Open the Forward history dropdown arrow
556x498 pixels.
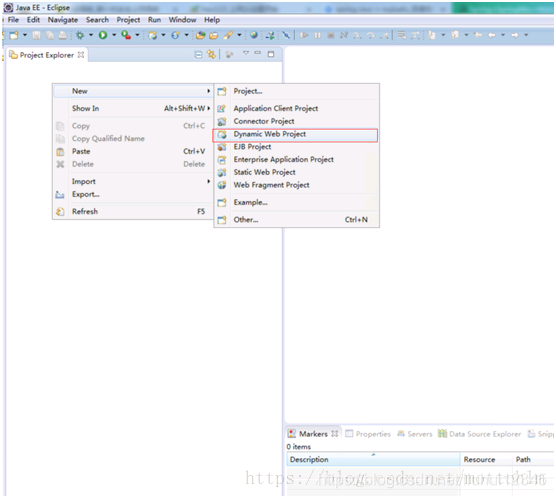(526, 35)
